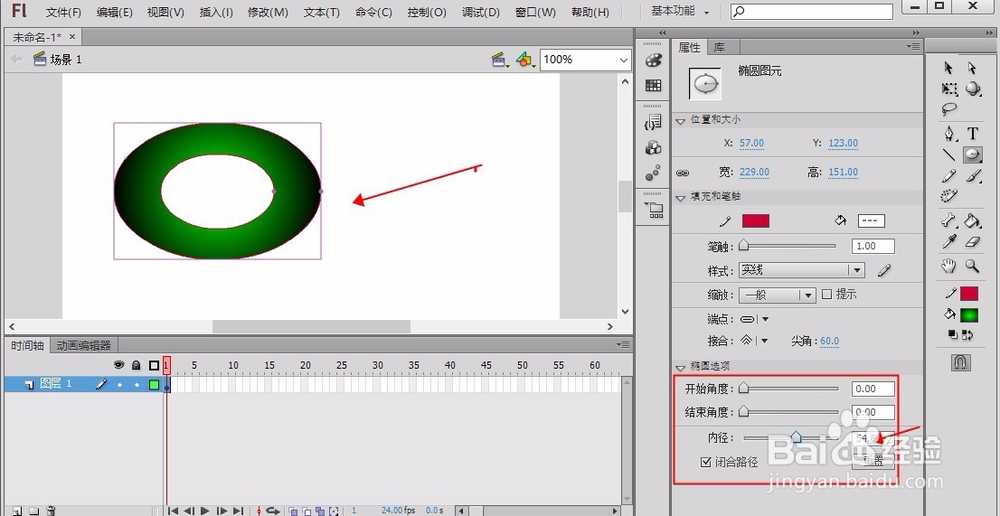Toggle all layers visibility eye header
Viewport: 1000px width, 516px height.
[119, 365]
